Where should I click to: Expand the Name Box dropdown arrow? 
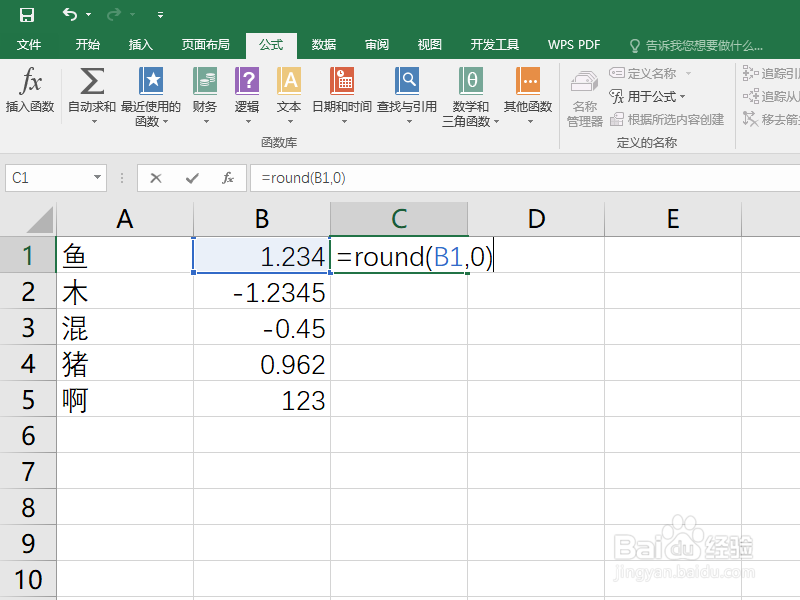coord(97,178)
